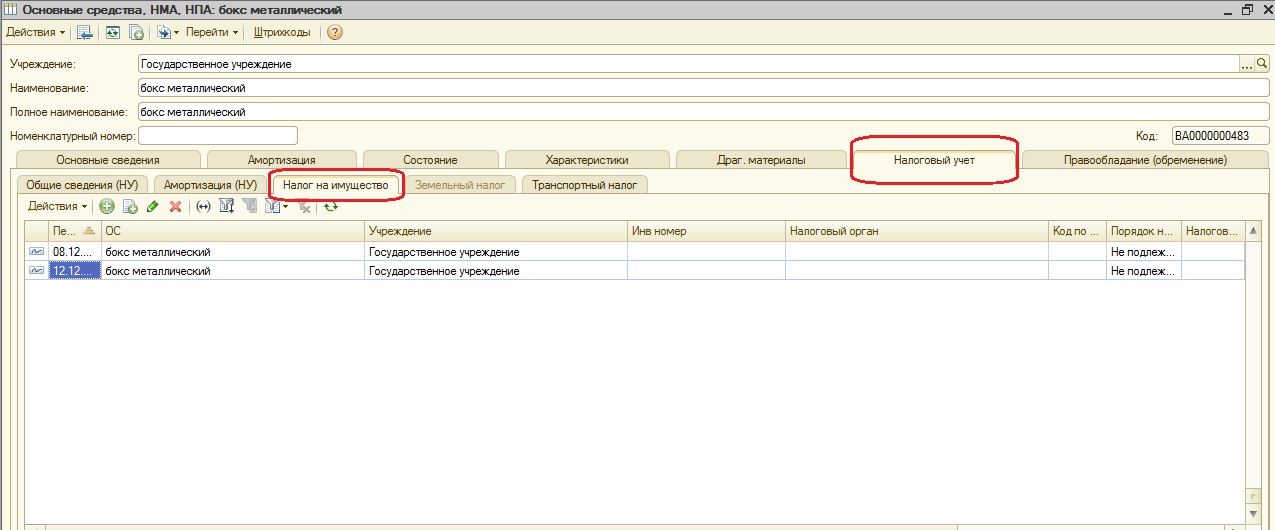This screenshot has width=1275, height=530.
Task: Click the filter by current value icon
Action: click(227, 206)
